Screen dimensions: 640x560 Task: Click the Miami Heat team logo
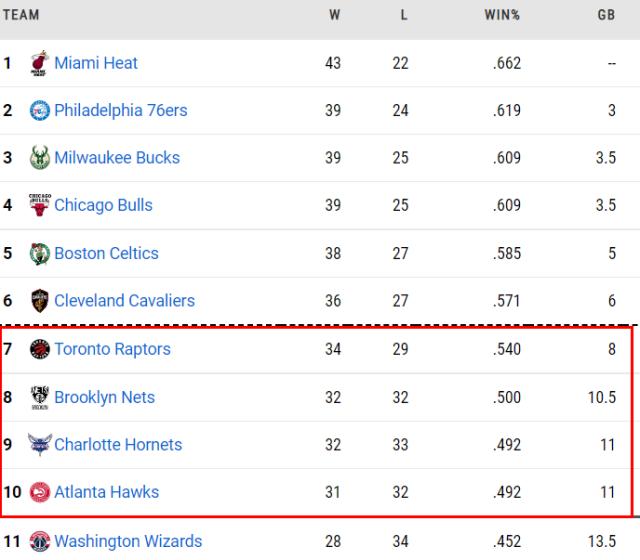click(x=40, y=64)
